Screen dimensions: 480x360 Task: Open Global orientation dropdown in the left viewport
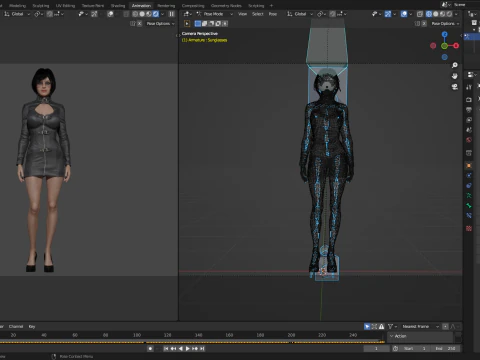17,14
